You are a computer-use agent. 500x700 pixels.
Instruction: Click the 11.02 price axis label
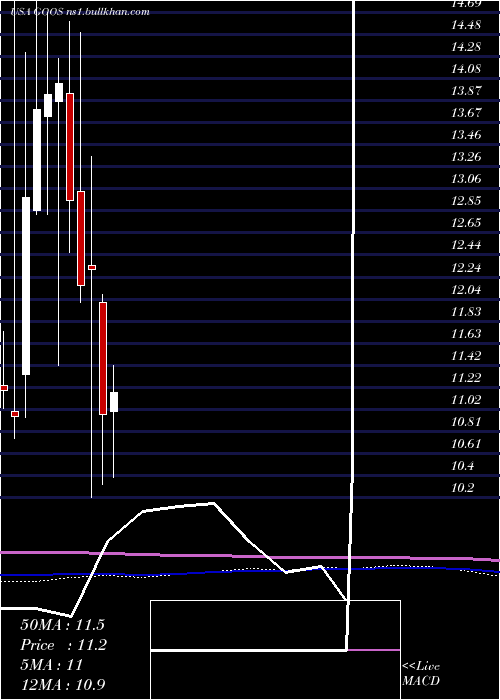click(x=466, y=400)
